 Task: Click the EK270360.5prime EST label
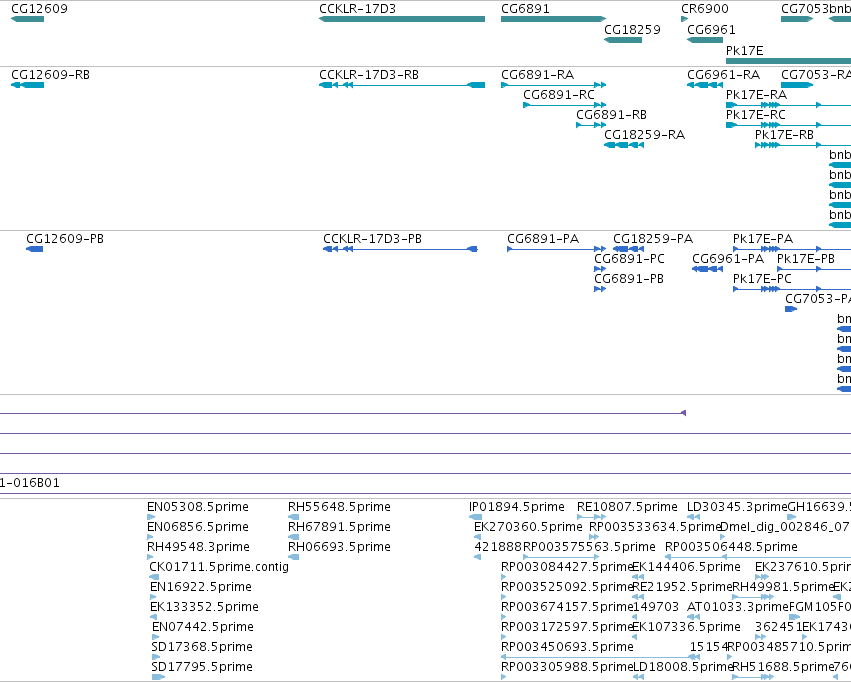pyautogui.click(x=528, y=527)
